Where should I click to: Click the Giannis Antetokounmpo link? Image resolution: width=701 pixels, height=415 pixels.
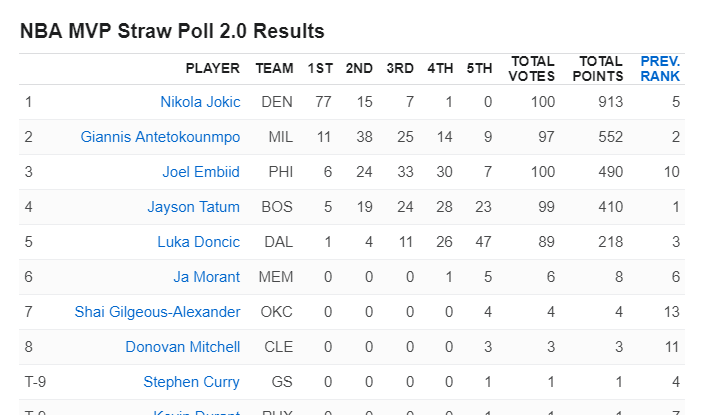coord(160,137)
